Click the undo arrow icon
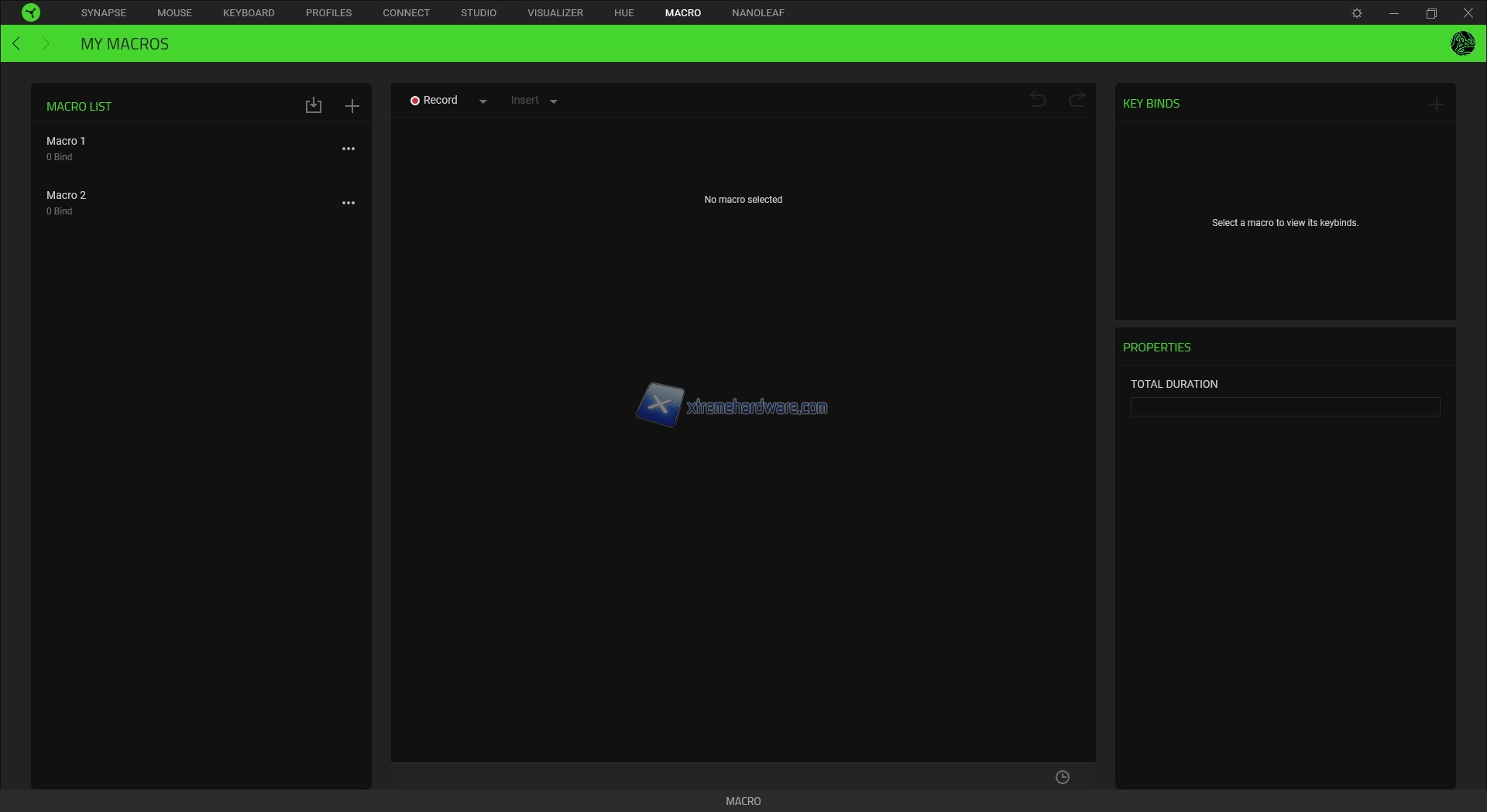Viewport: 1487px width, 812px height. [x=1038, y=99]
